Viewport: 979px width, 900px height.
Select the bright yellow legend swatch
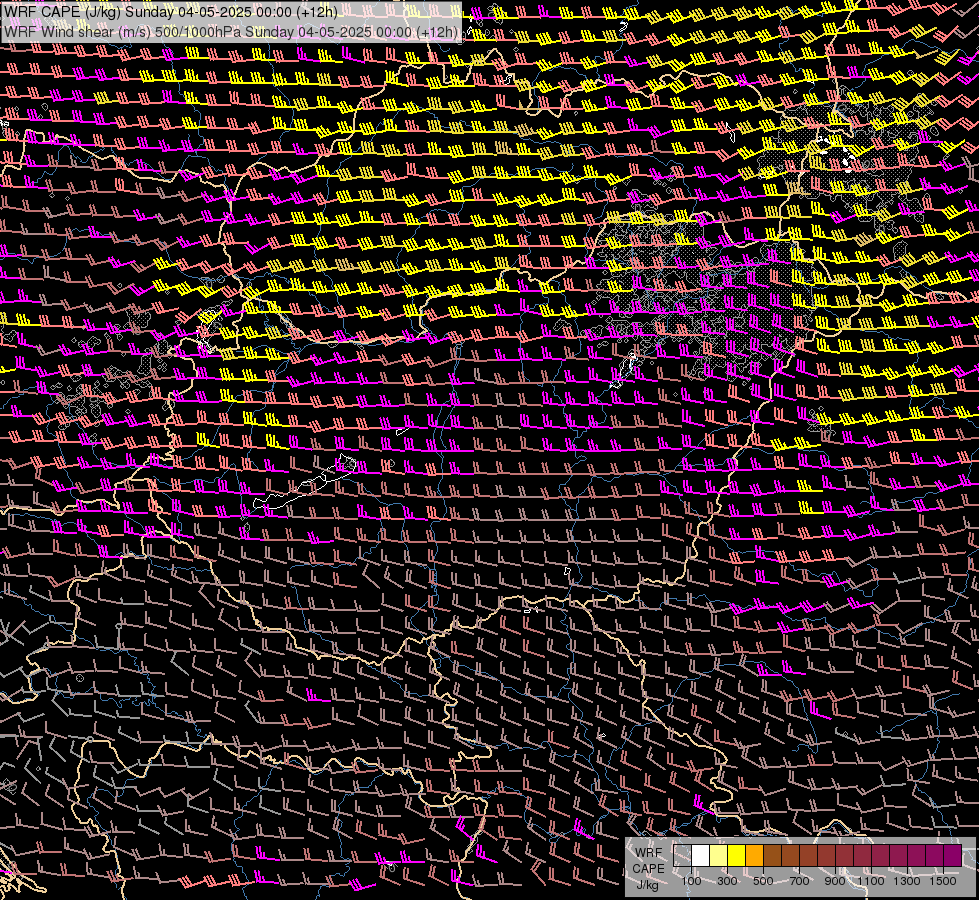(737, 856)
